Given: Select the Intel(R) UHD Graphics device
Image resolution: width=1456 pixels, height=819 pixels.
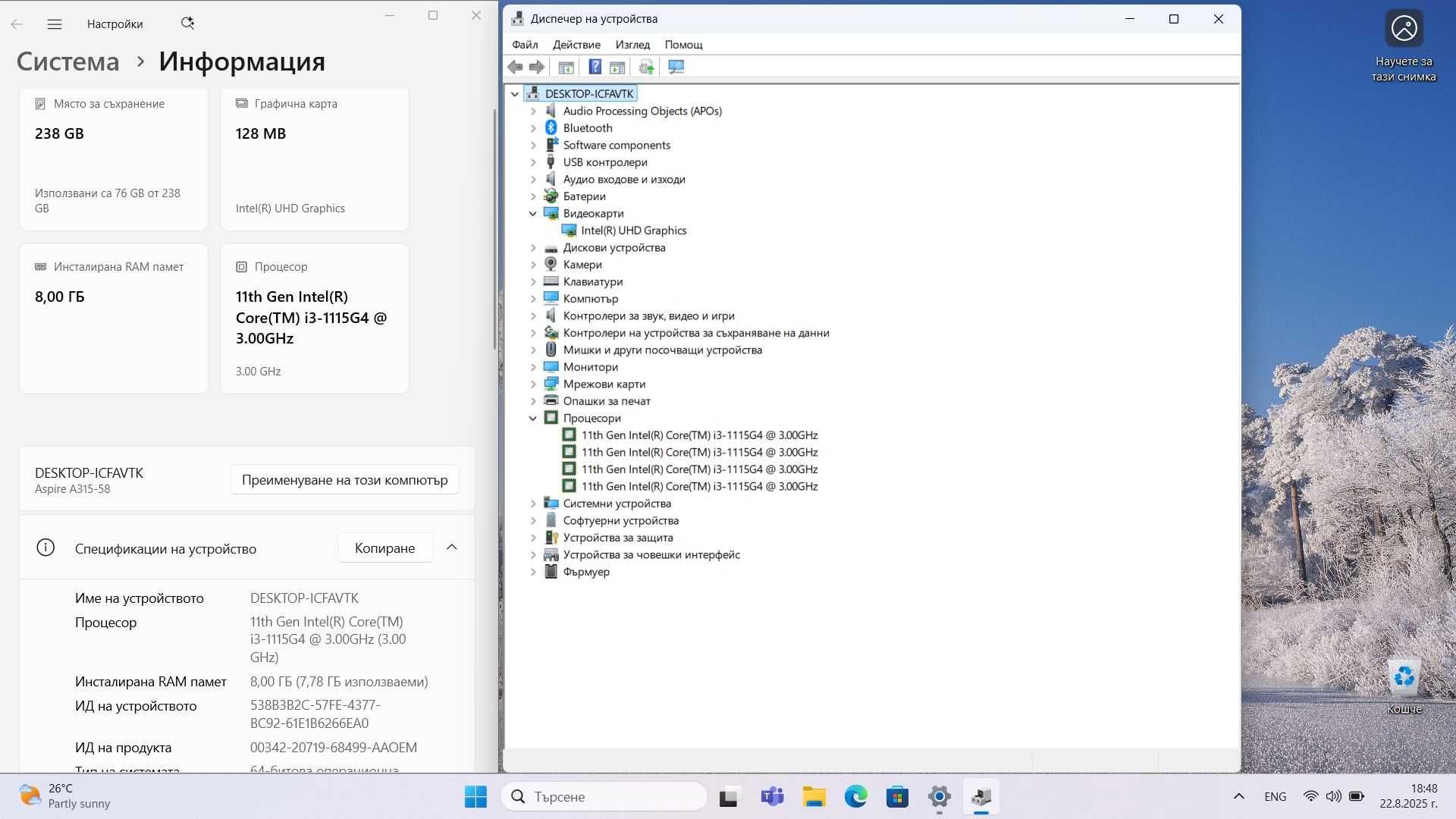Looking at the screenshot, I should (x=633, y=231).
